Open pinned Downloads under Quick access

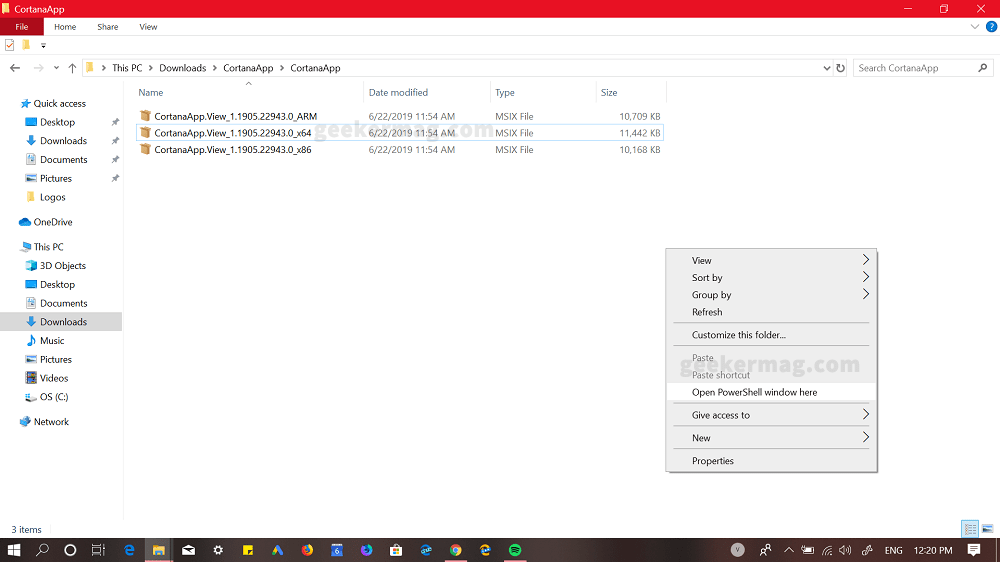63,140
